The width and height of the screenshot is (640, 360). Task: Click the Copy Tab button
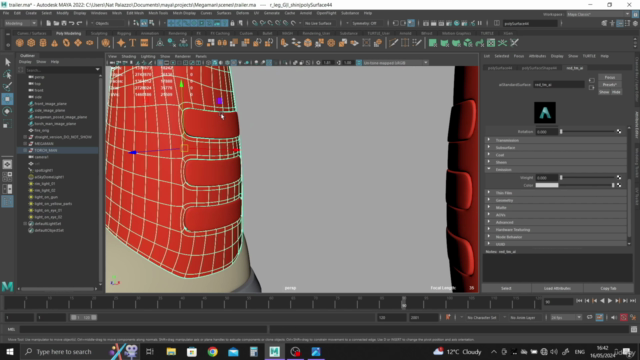click(608, 288)
